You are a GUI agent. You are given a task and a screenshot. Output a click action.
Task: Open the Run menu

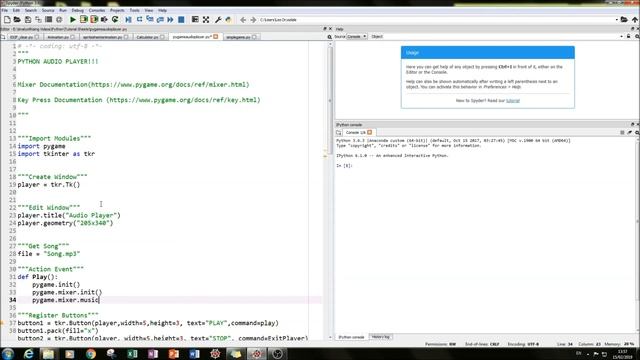pyautogui.click(x=63, y=10)
